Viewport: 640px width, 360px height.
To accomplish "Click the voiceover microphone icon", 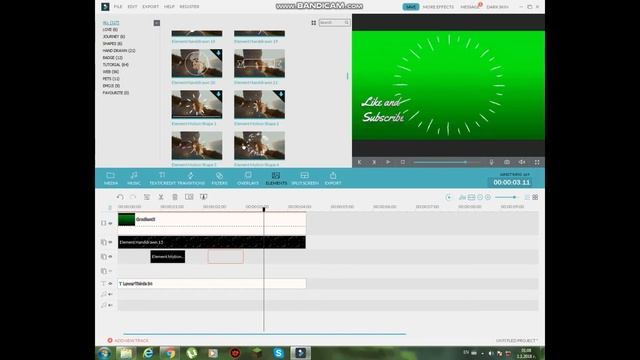I will click(491, 162).
